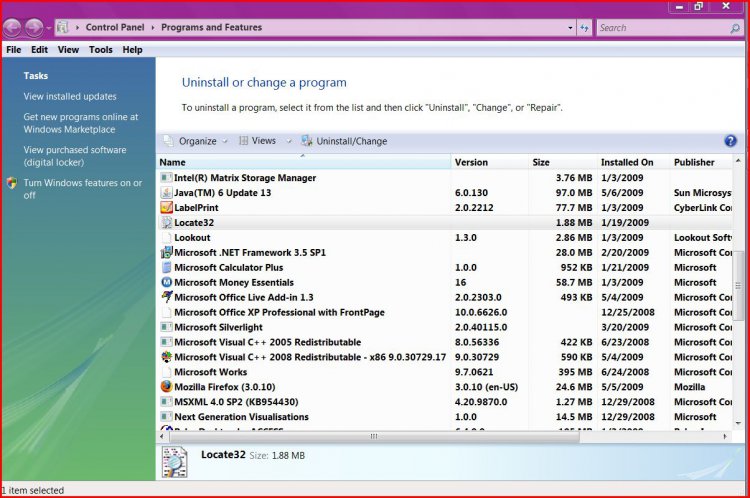Click the horizontal scrollbar right arrow
Viewport: 750px width, 498px height.
click(725, 436)
